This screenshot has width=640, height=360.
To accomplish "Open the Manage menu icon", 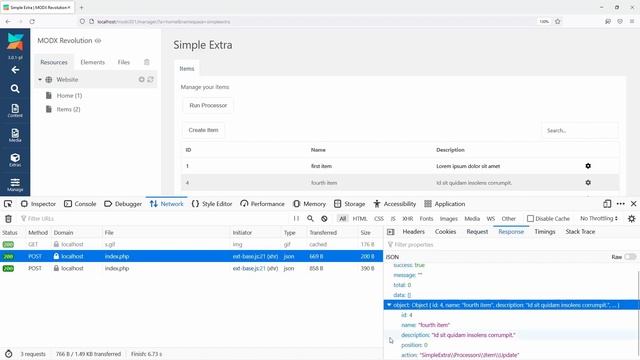I will point(15,184).
